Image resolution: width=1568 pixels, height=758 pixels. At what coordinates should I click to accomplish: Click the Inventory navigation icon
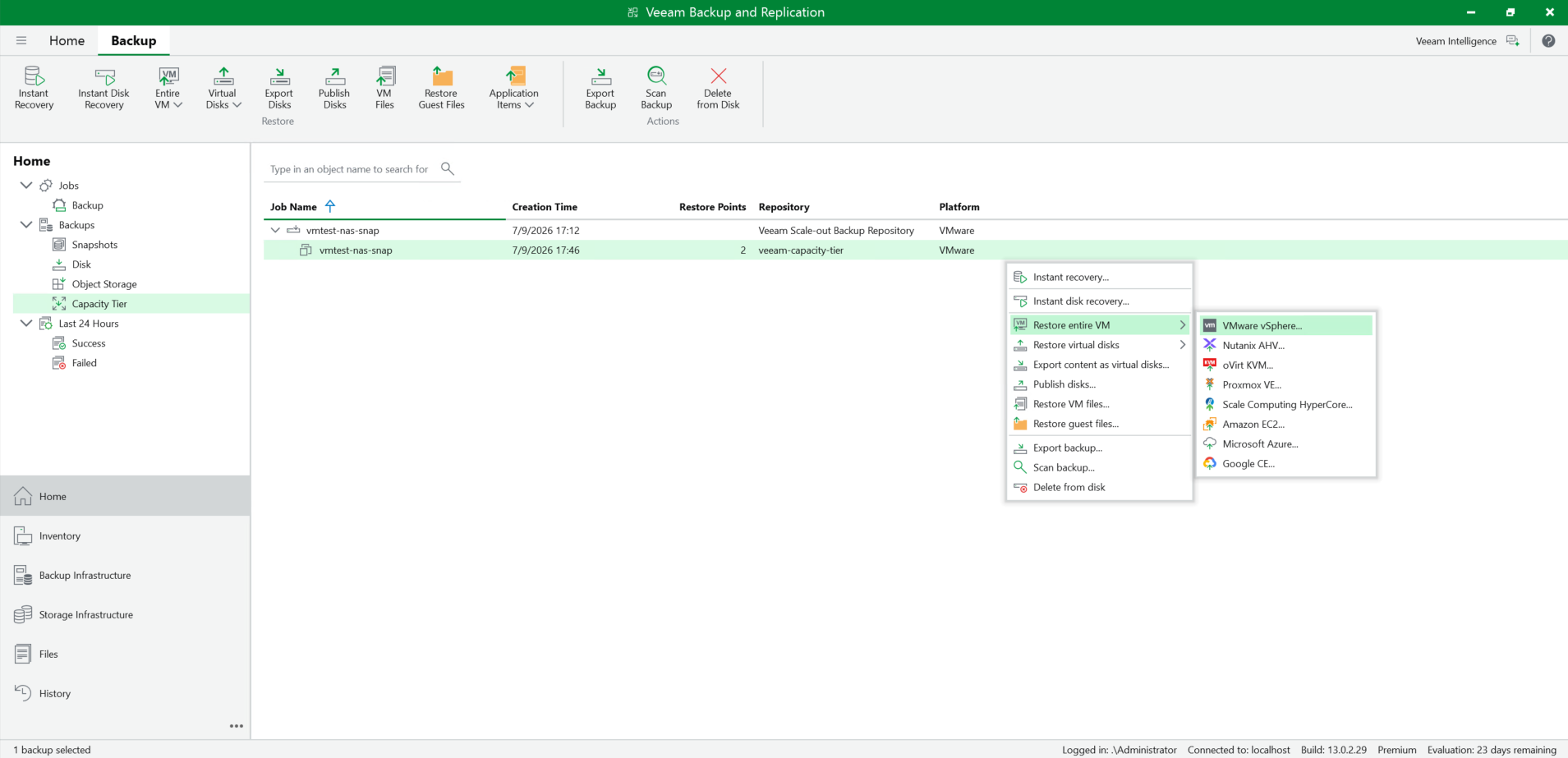tap(23, 535)
